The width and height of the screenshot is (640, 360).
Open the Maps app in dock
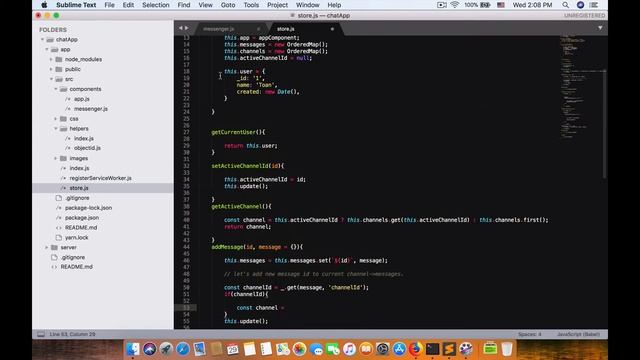point(282,349)
